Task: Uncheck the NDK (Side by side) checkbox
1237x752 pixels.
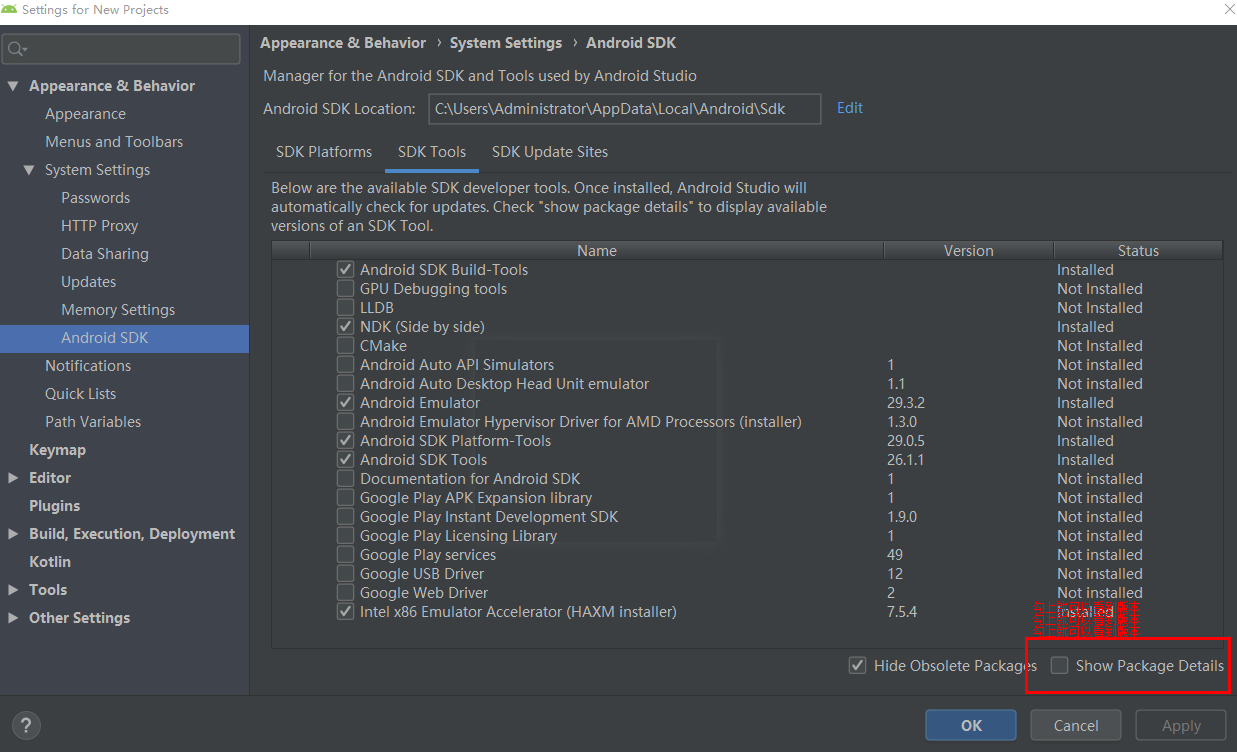Action: click(345, 327)
